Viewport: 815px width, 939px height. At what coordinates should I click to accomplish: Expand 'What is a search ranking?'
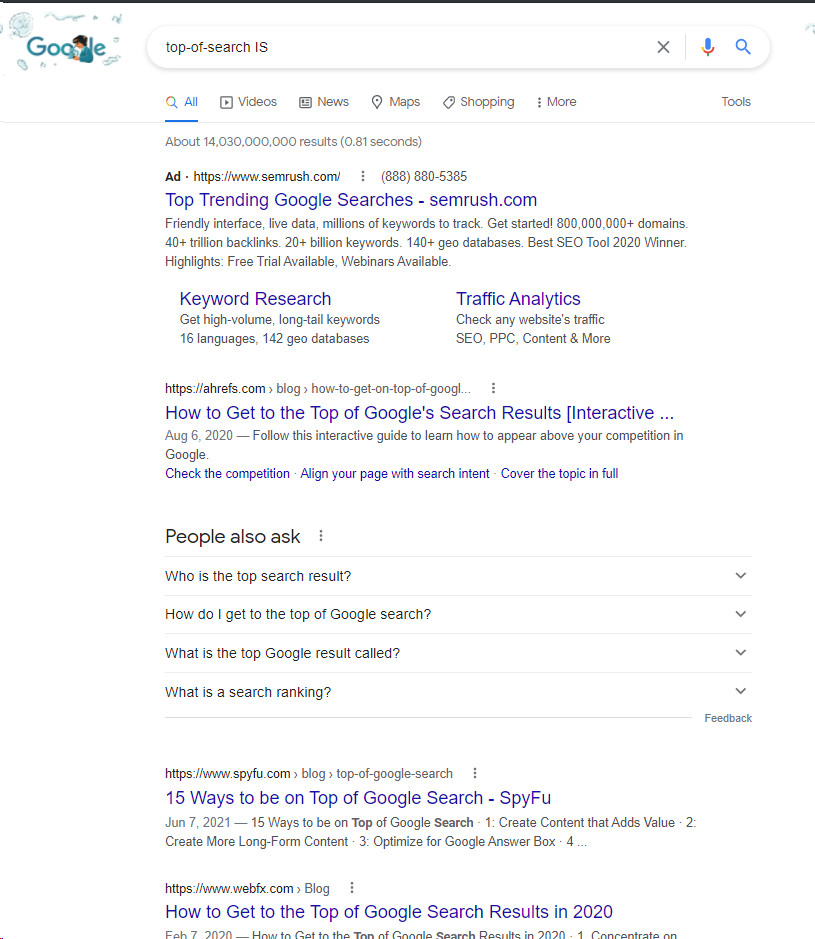(458, 692)
